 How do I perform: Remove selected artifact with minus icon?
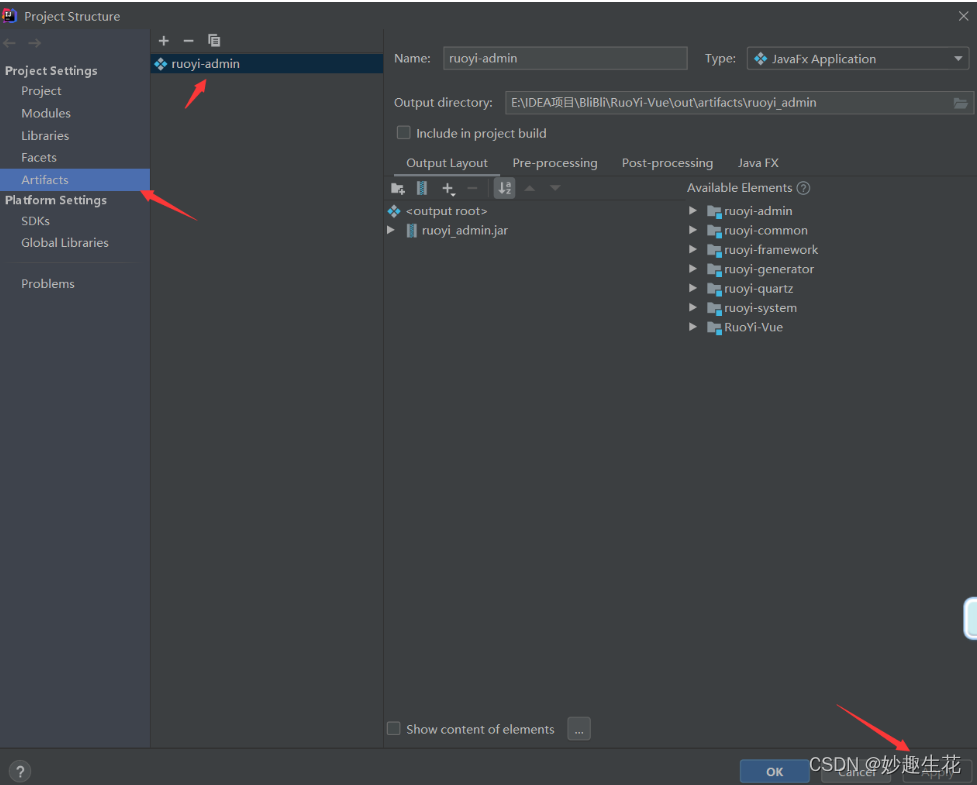(x=188, y=40)
